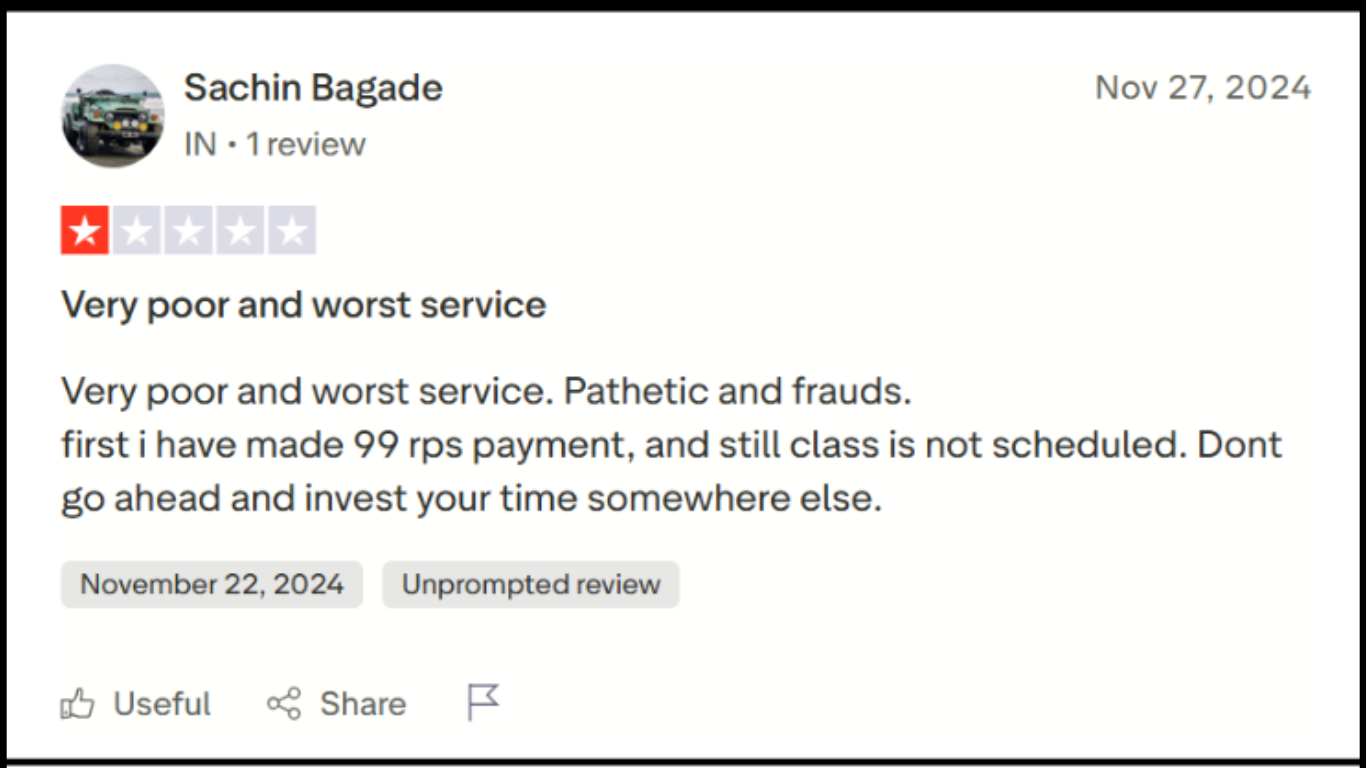Click the Useful thumbs-up icon
This screenshot has width=1366, height=768.
coord(78,703)
